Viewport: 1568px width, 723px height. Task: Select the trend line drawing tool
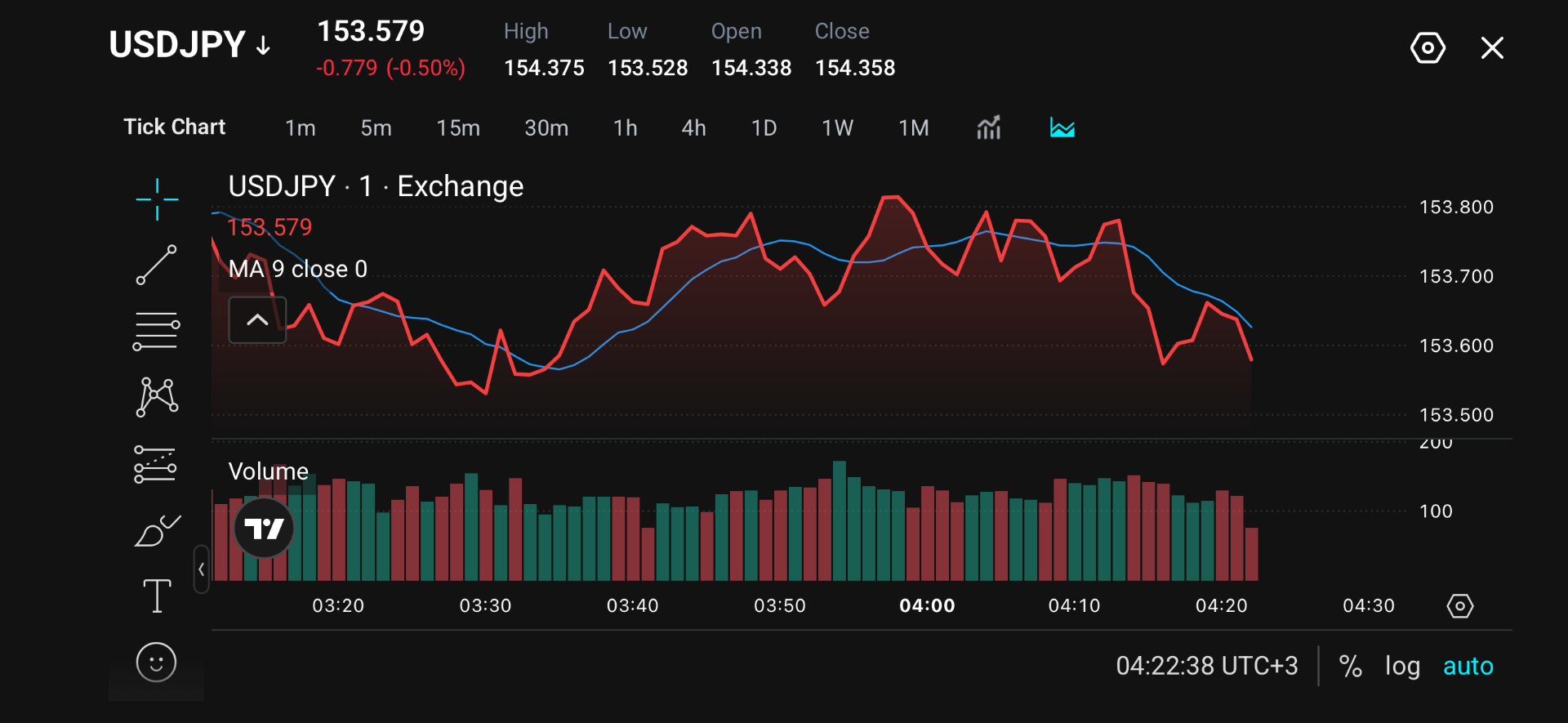coord(157,265)
